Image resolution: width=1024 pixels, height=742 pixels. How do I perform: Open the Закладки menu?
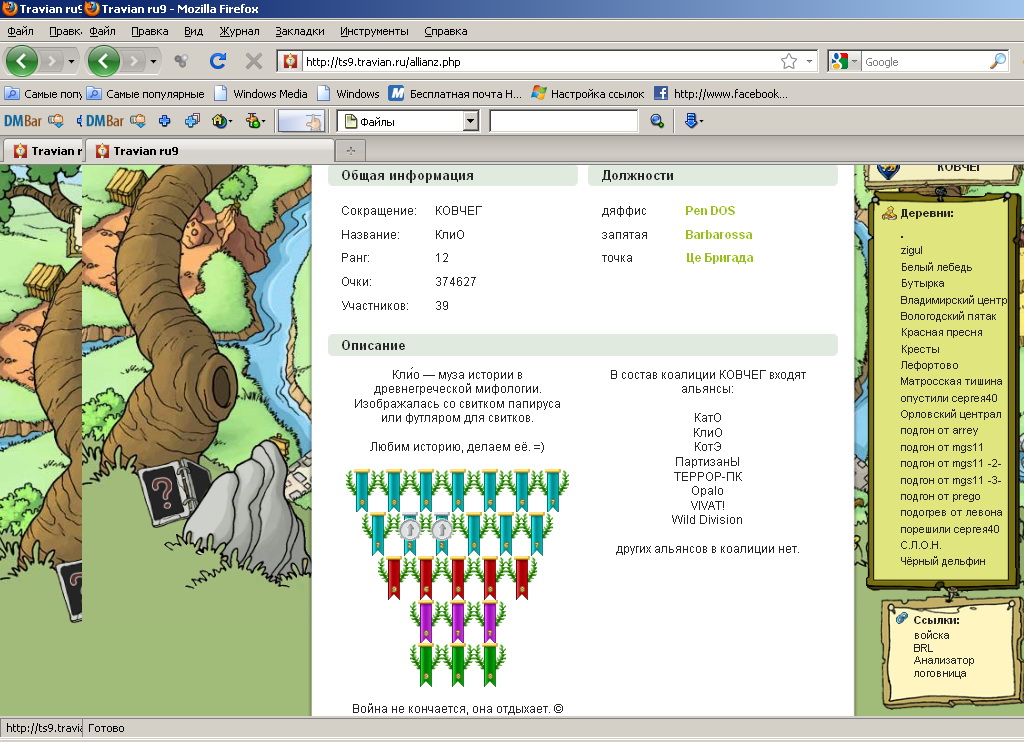point(300,31)
